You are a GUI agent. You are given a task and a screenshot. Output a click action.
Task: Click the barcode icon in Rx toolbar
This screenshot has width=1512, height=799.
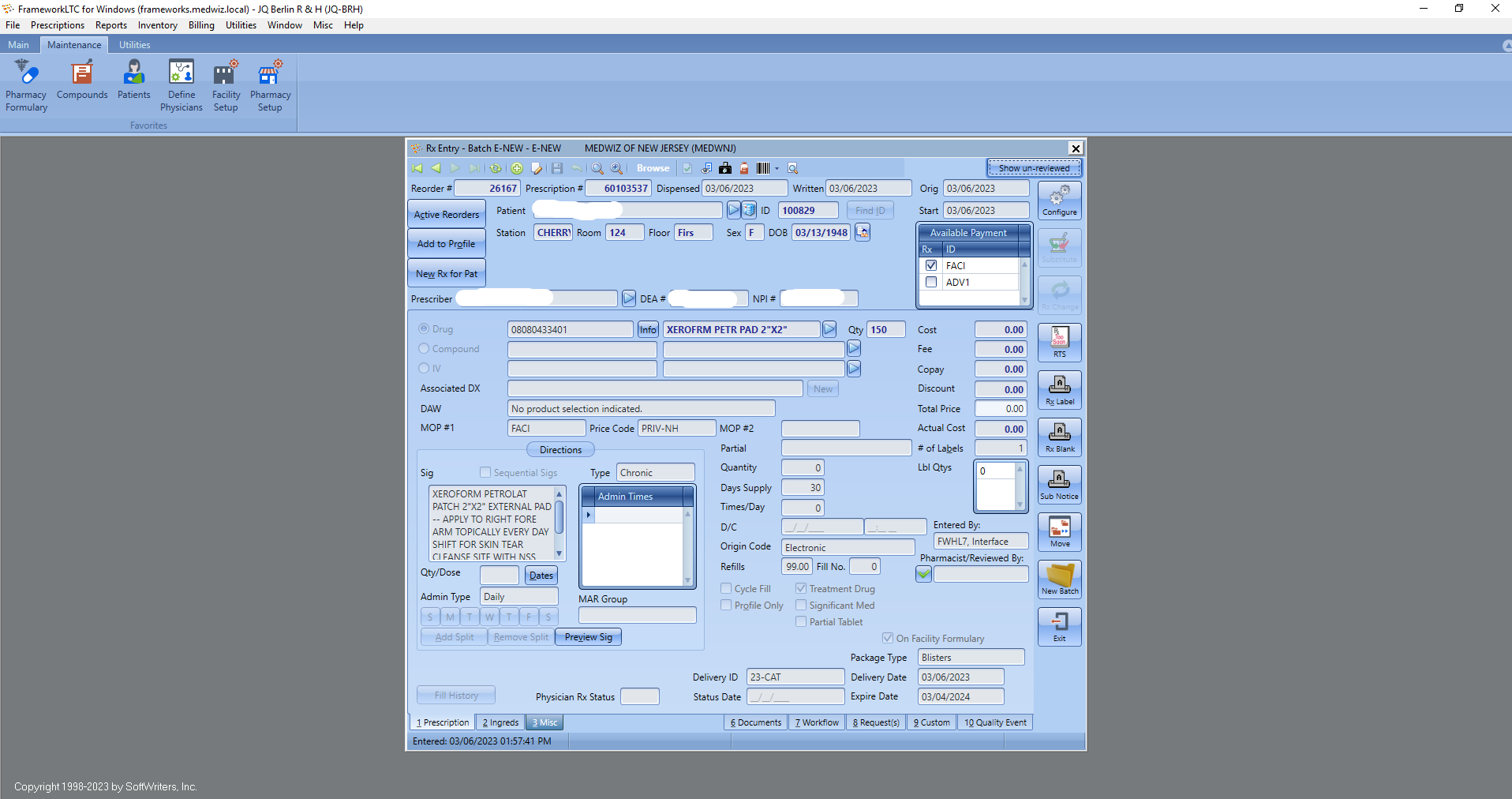coord(762,168)
